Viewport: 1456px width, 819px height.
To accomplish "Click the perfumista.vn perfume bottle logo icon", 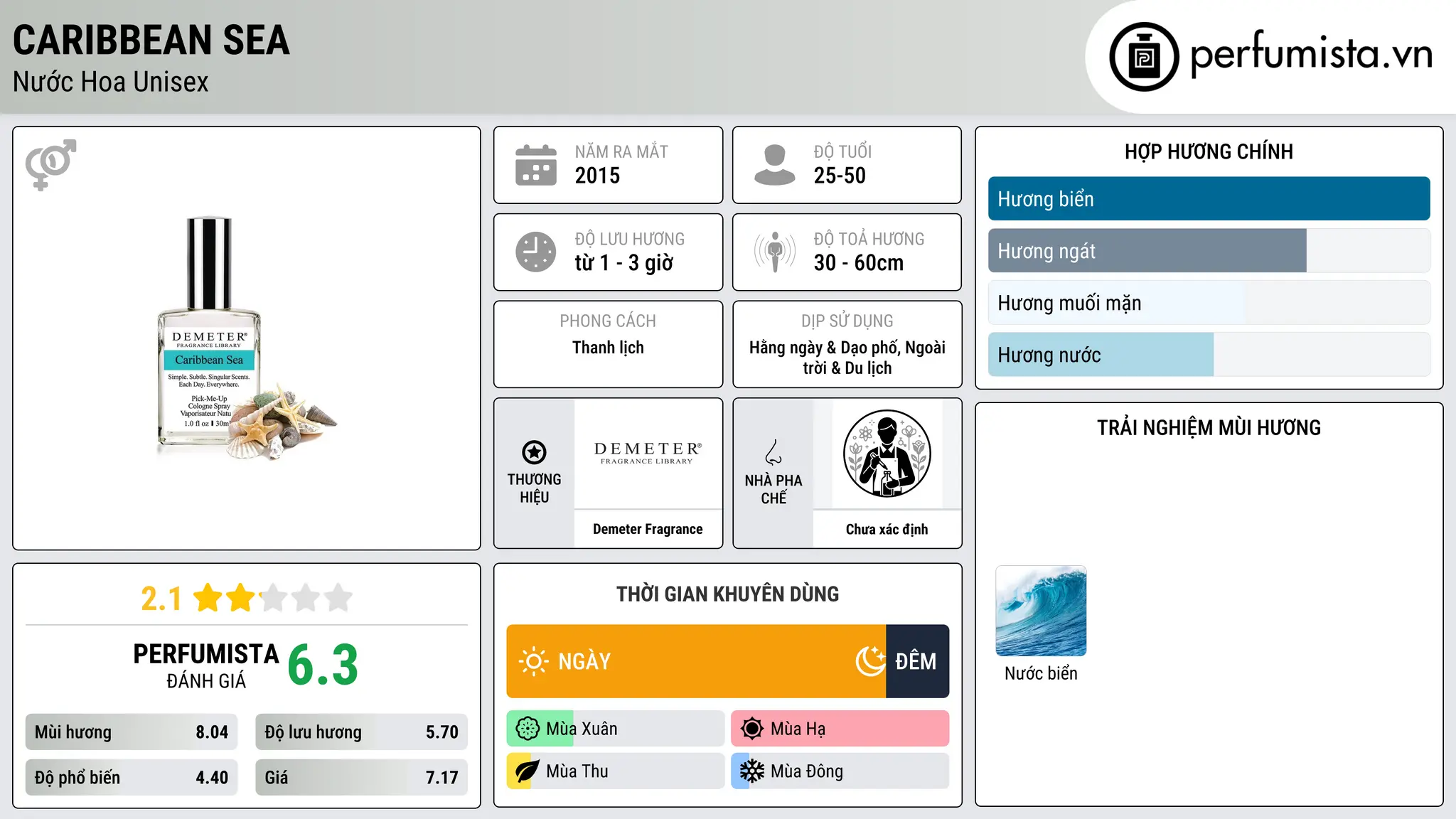I will (x=1144, y=57).
